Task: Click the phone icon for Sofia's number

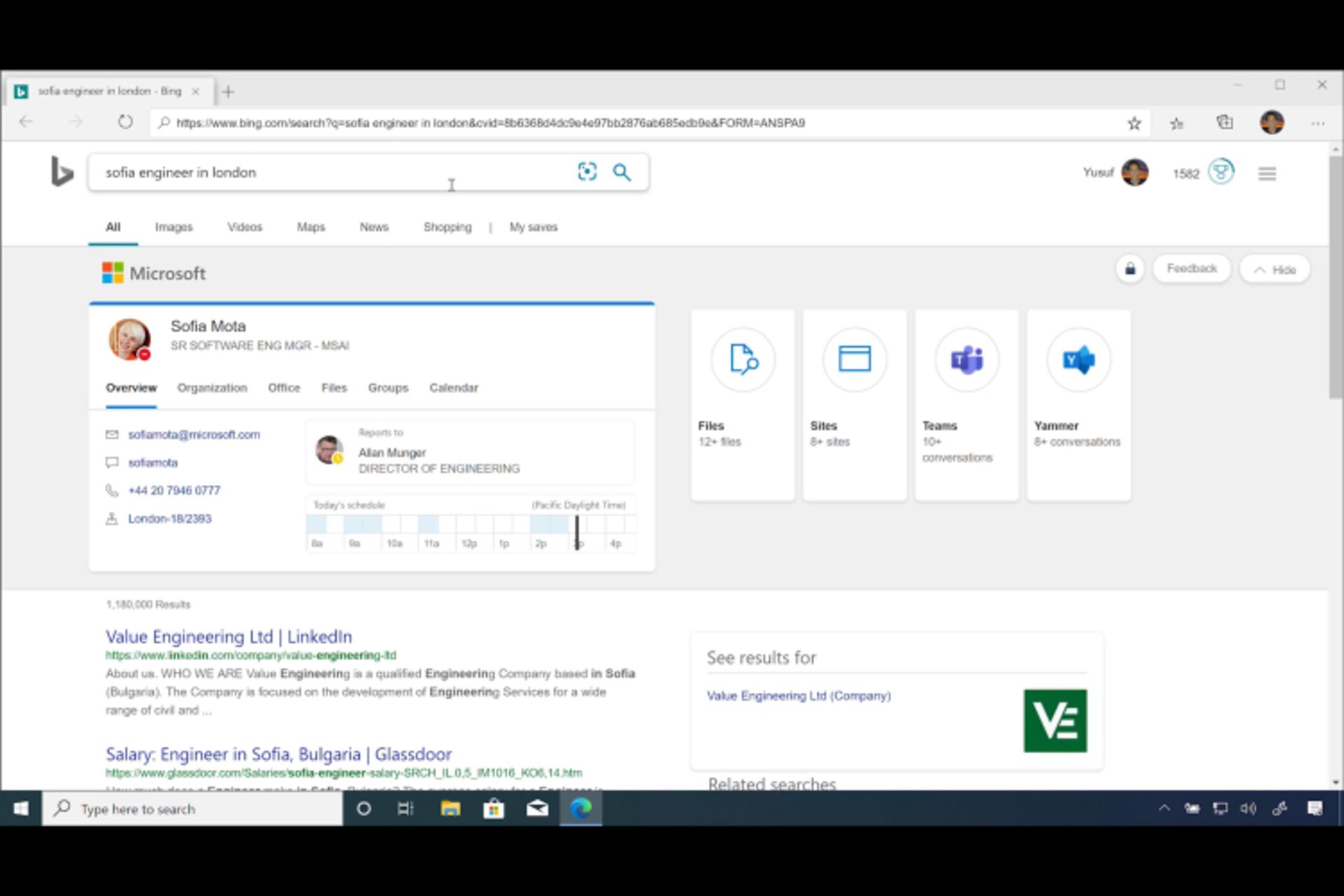Action: (113, 490)
